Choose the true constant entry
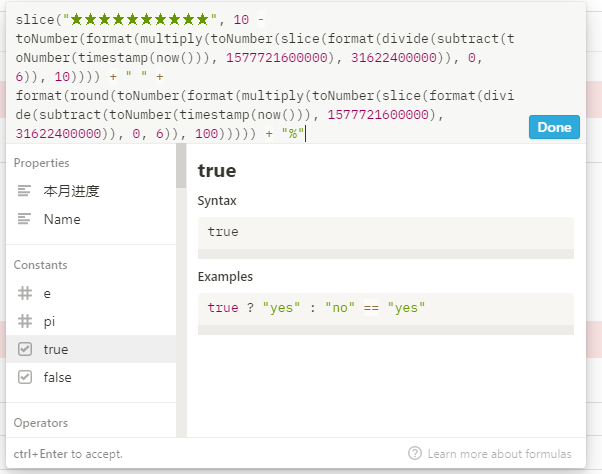Screen dimensions: 602x474 coord(91,349)
